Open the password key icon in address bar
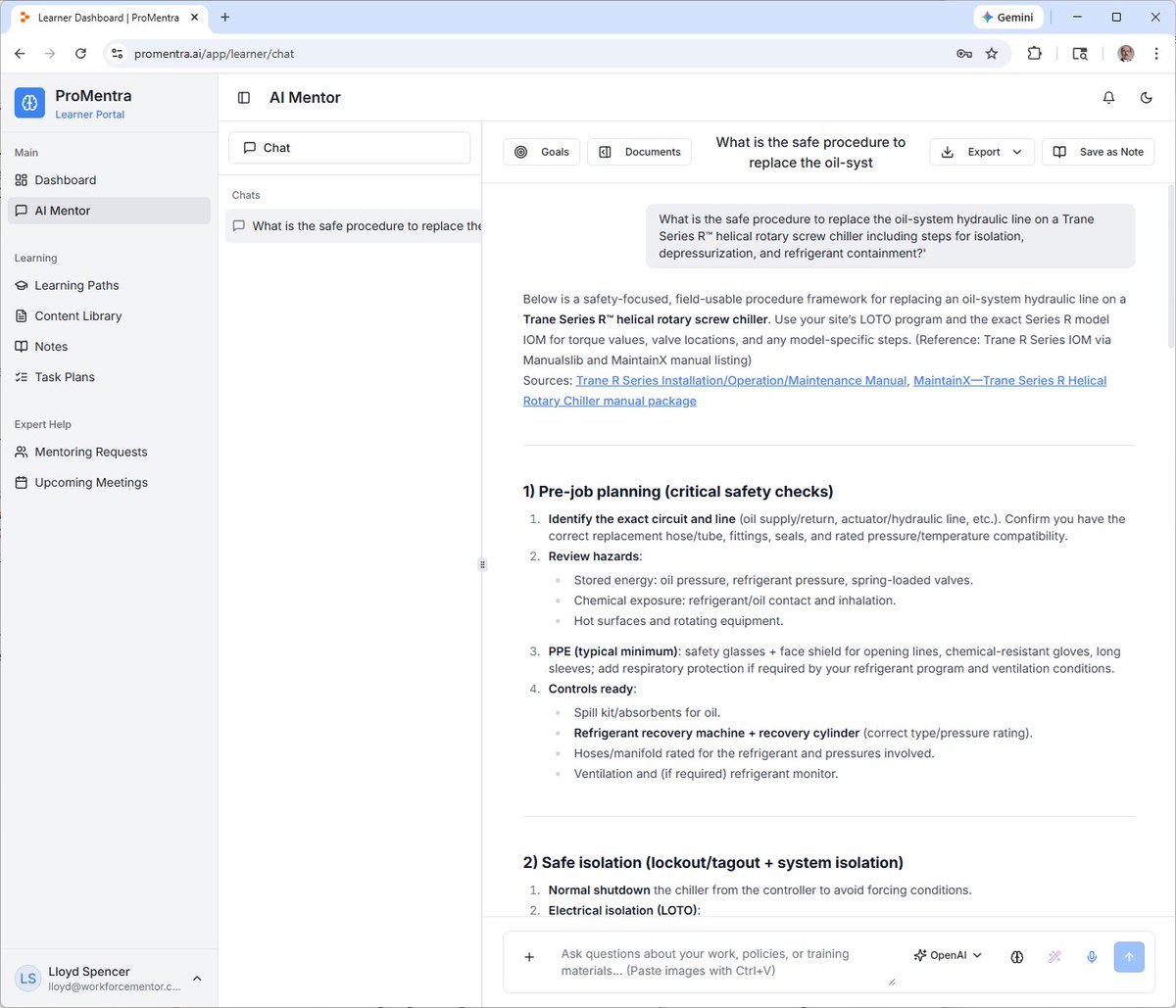Screen dimensions: 1176x1008 (964, 54)
